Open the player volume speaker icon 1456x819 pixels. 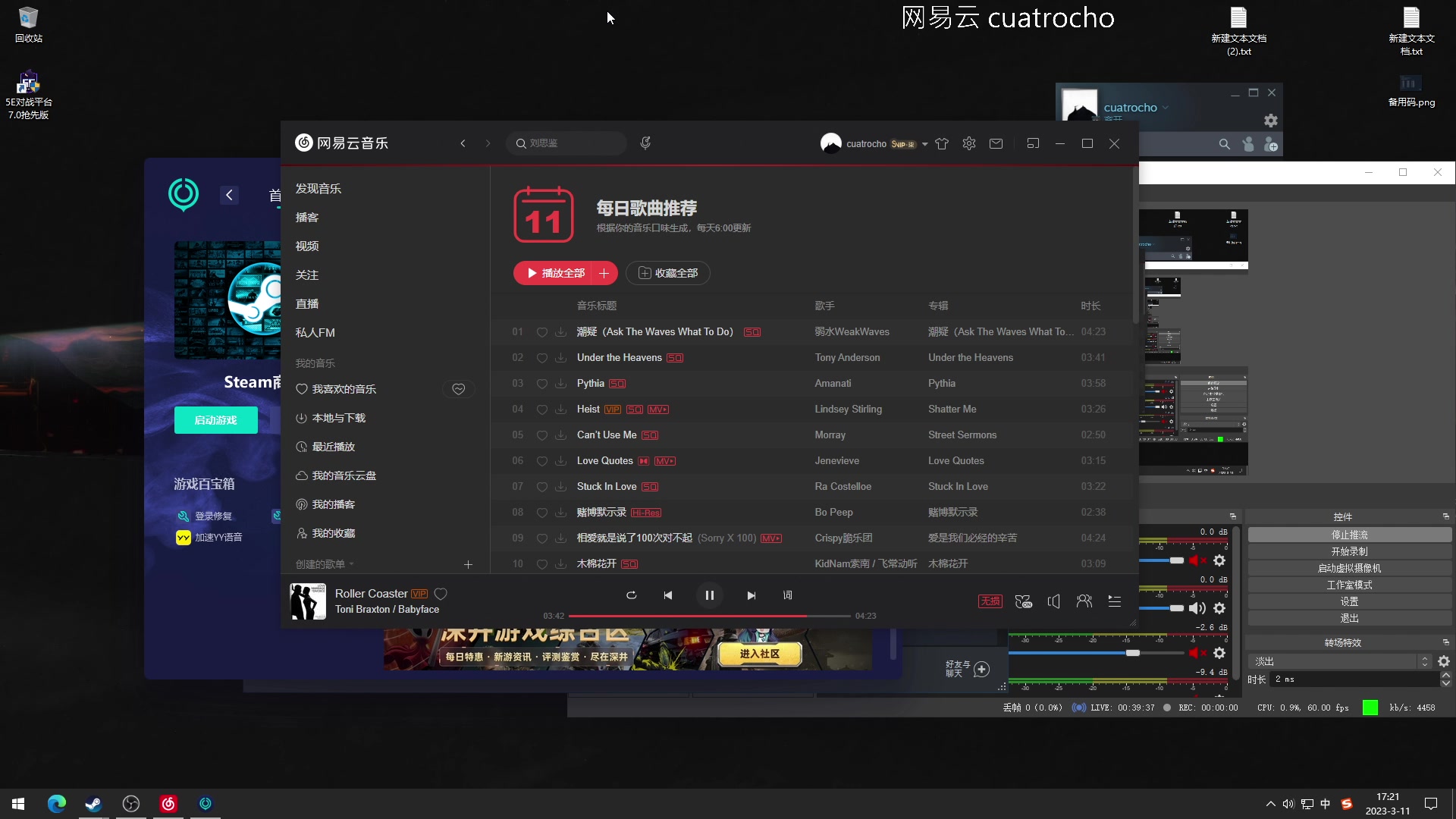click(1054, 601)
